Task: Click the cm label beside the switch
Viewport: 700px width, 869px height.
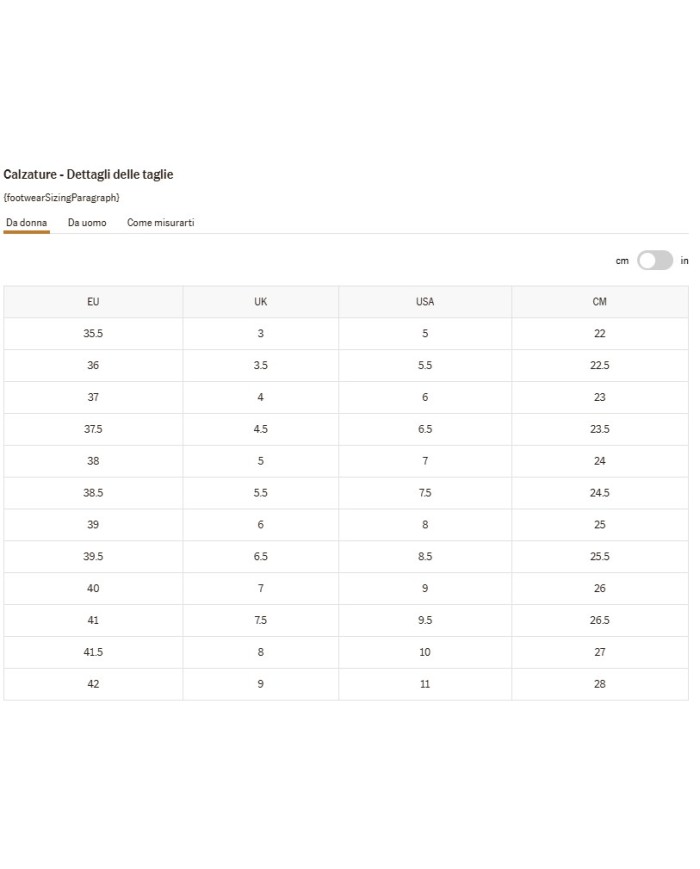Action: click(622, 261)
